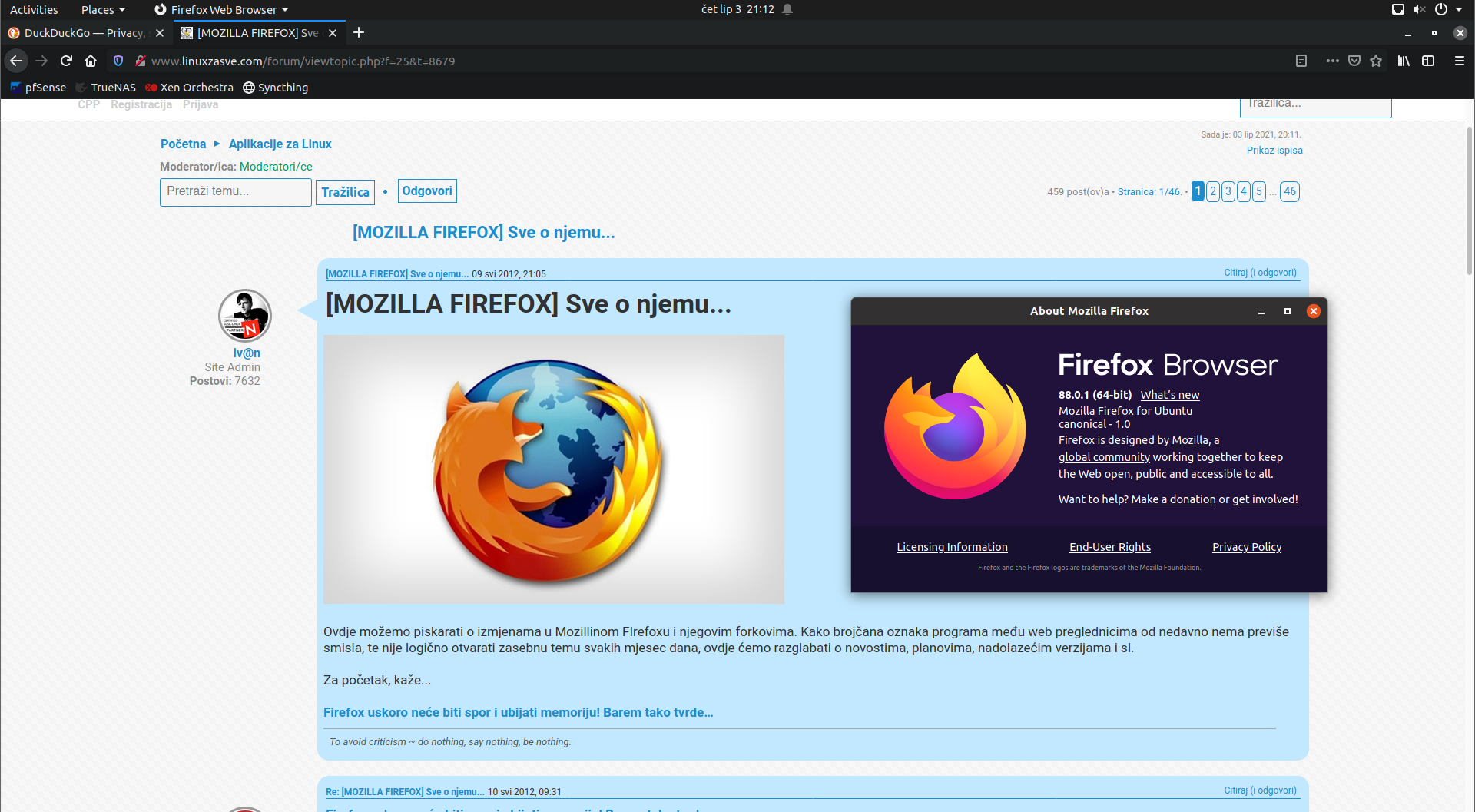Click Citiraj (i odgovori) on the first post
Viewport: 1475px width, 812px height.
[1260, 273]
